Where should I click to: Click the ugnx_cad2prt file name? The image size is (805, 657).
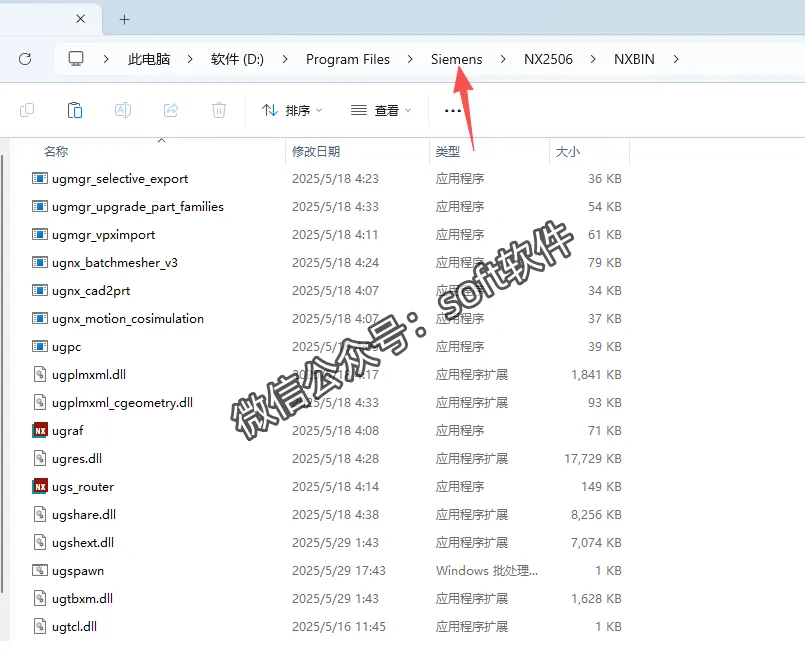point(91,291)
